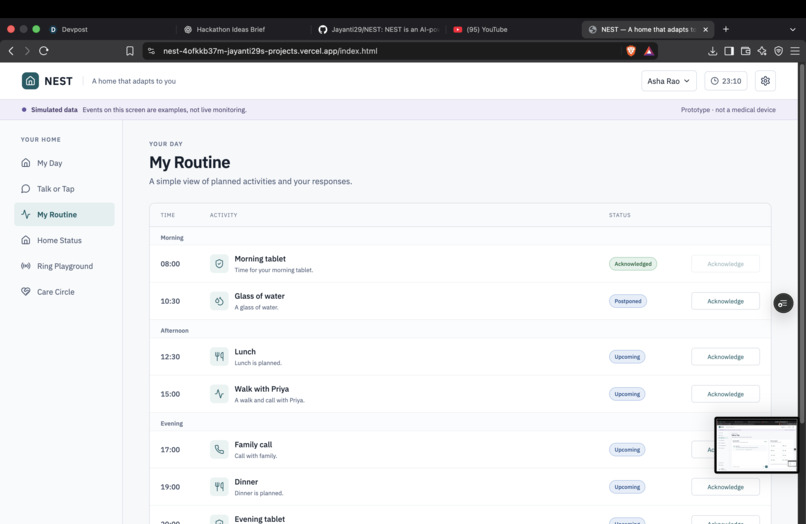Click the Acknowledged status badge
Viewport: 806px width, 524px height.
pos(633,264)
